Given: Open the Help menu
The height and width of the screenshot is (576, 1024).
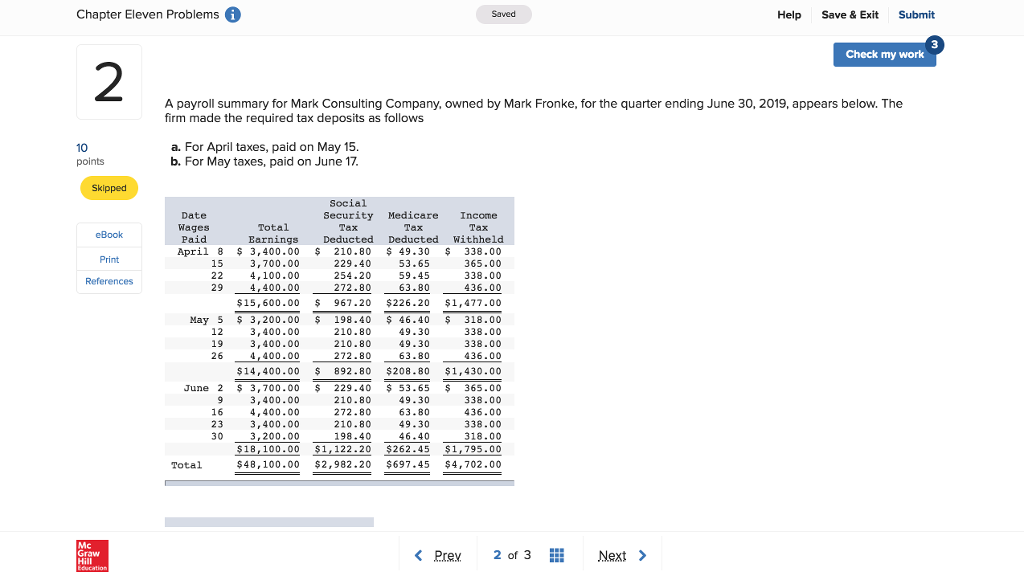Looking at the screenshot, I should coord(789,15).
